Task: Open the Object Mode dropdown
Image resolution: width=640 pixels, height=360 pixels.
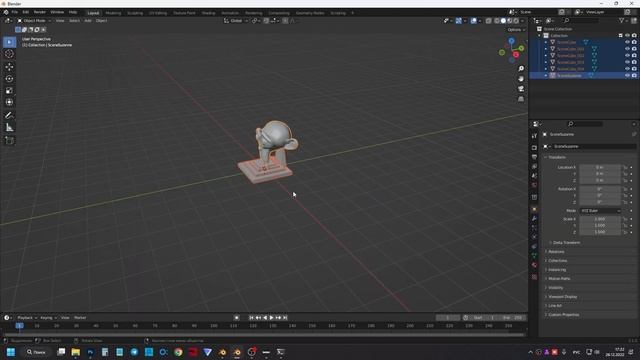Action: [x=34, y=20]
